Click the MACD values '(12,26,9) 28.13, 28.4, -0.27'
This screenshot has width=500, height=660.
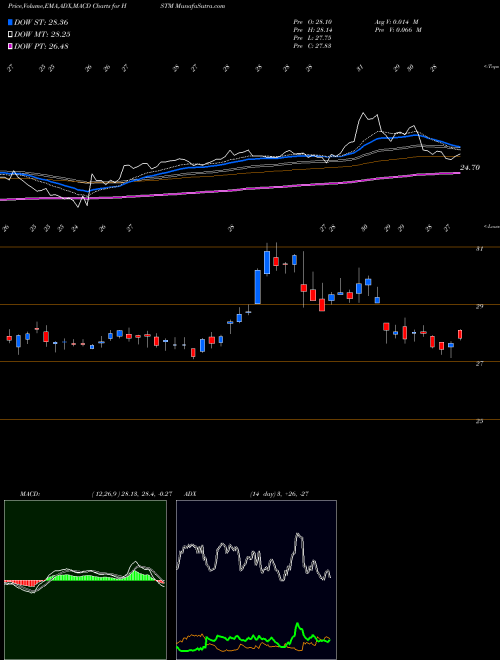point(132,494)
